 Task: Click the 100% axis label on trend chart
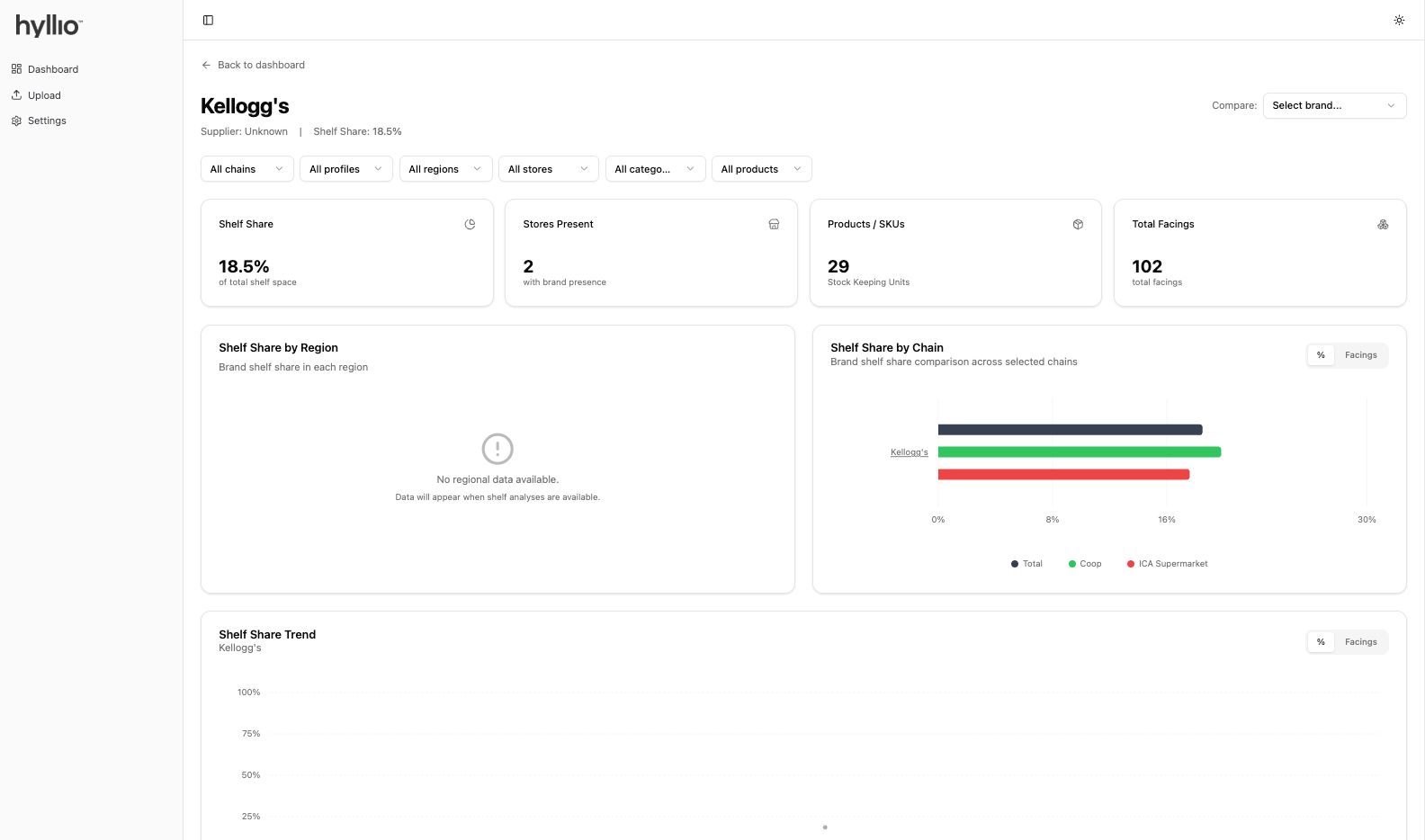tap(248, 693)
